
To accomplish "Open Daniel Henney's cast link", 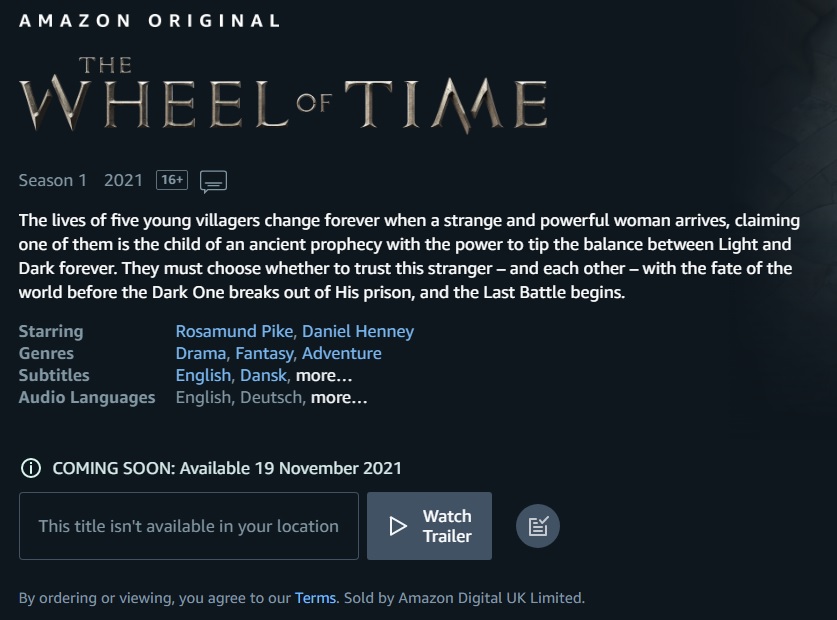I will [358, 331].
